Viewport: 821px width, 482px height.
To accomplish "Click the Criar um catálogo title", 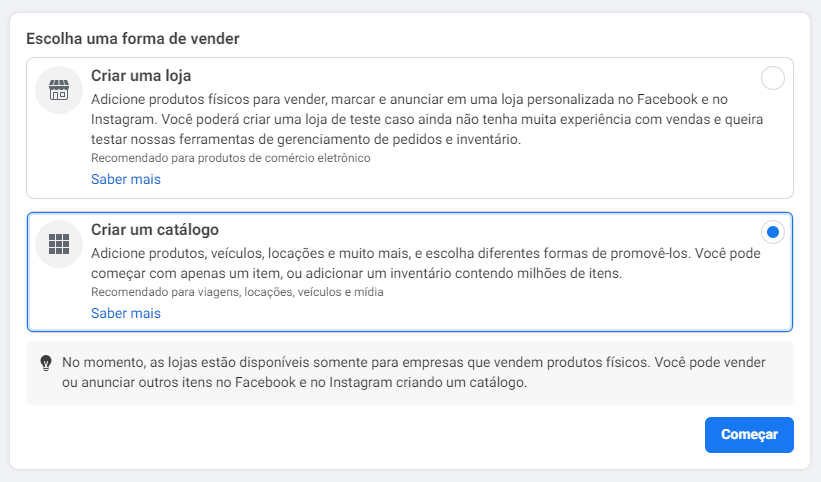I will pos(155,230).
